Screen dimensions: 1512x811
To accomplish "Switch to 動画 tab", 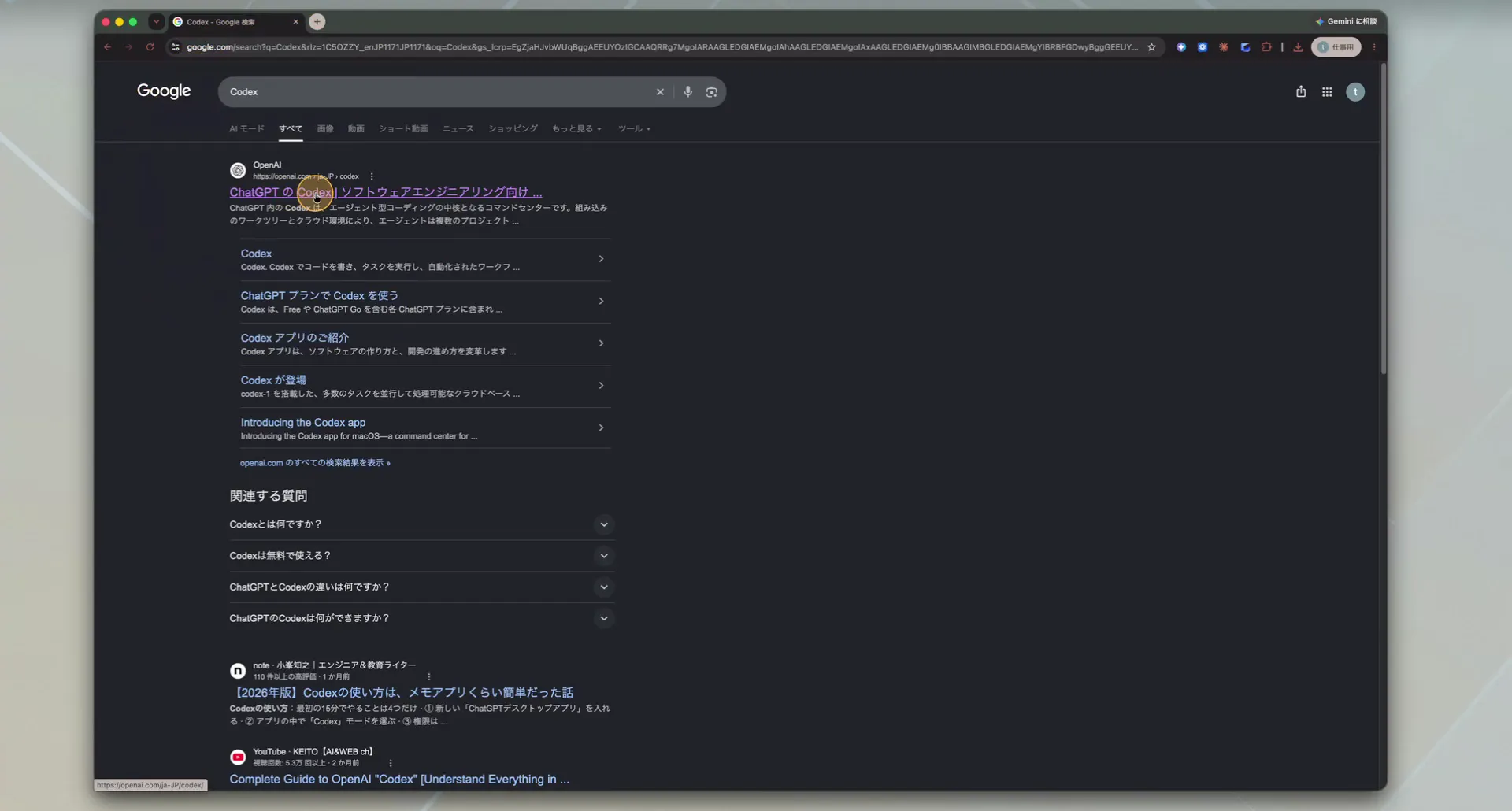I will (x=356, y=129).
